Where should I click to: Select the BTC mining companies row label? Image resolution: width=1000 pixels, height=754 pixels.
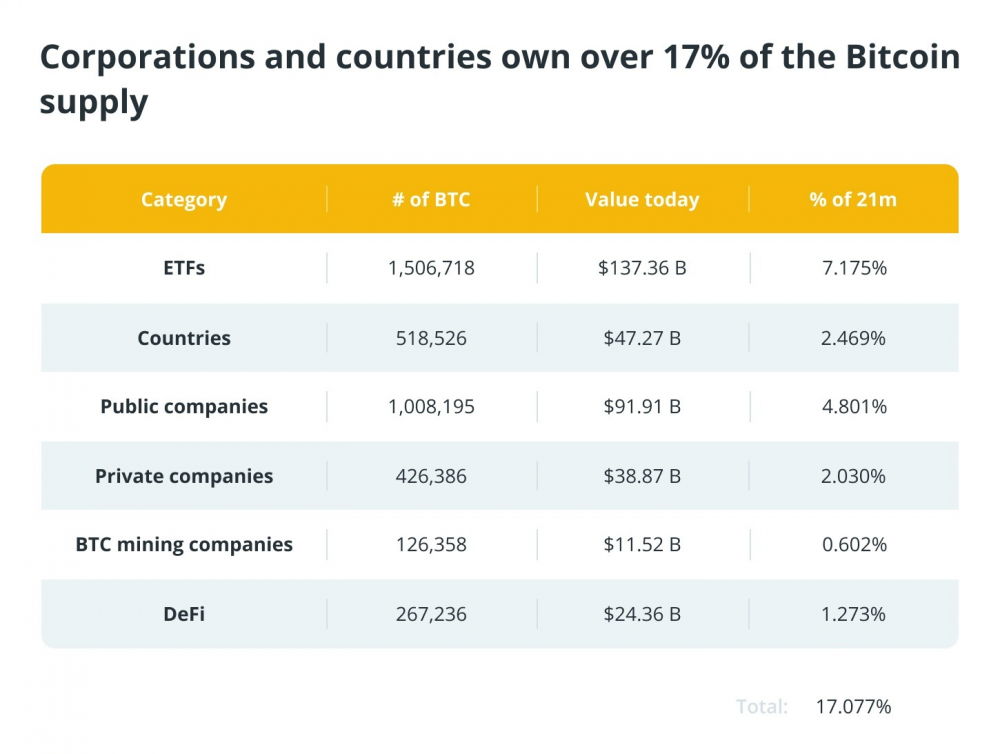point(184,545)
